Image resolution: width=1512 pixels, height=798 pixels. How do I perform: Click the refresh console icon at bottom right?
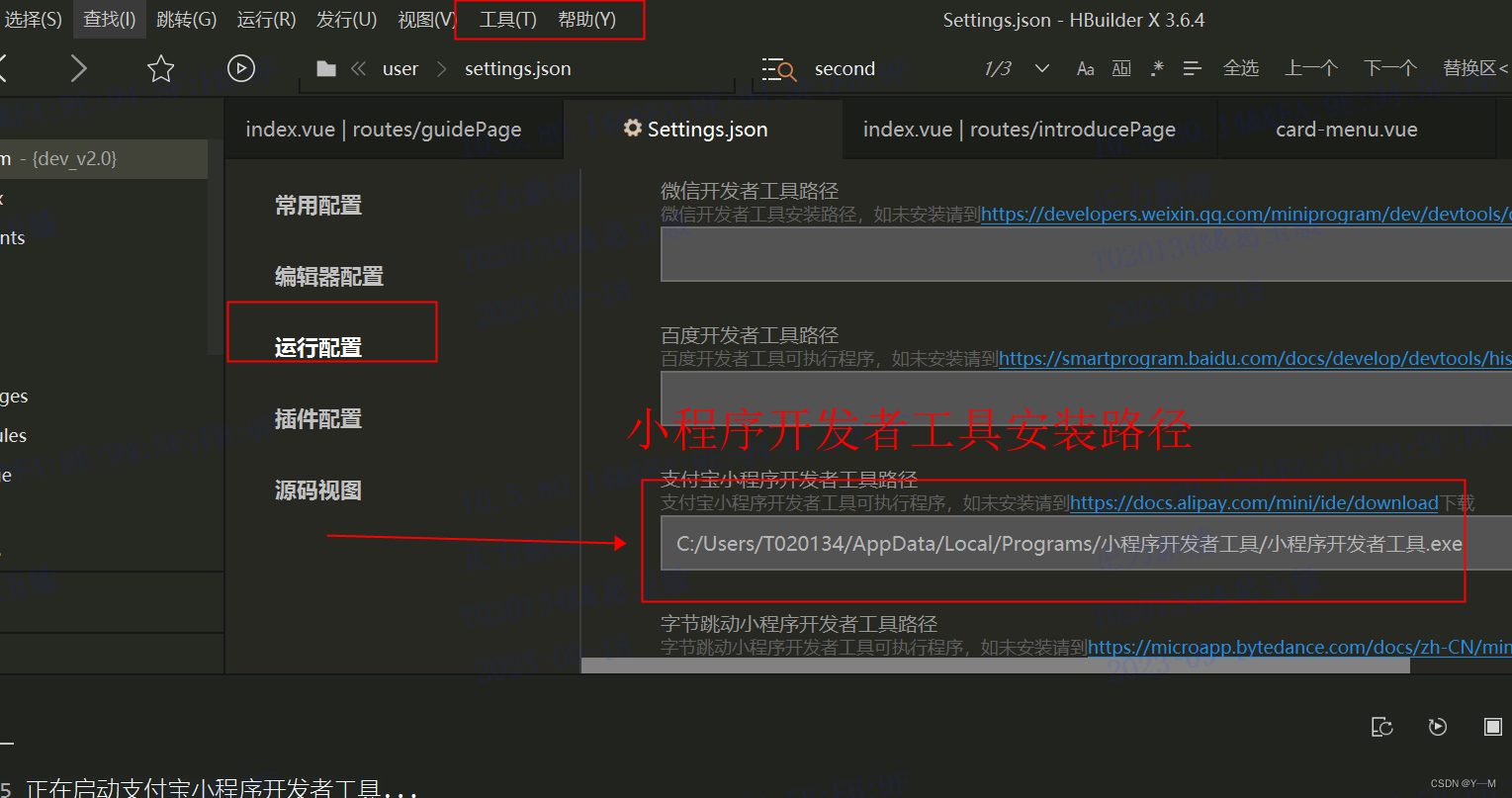(x=1381, y=727)
